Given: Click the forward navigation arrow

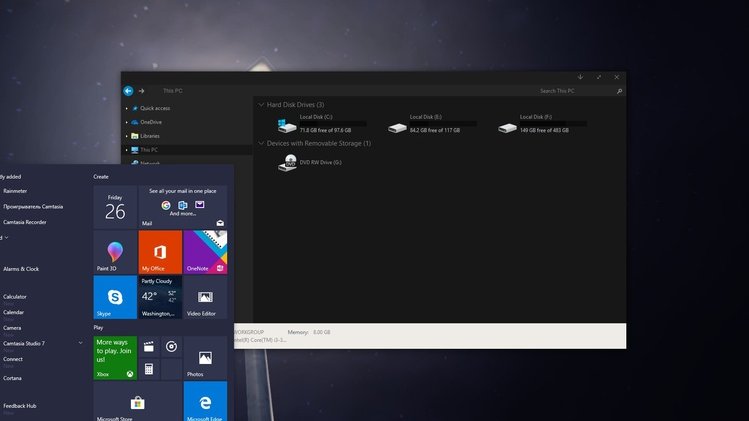Looking at the screenshot, I should pyautogui.click(x=141, y=91).
